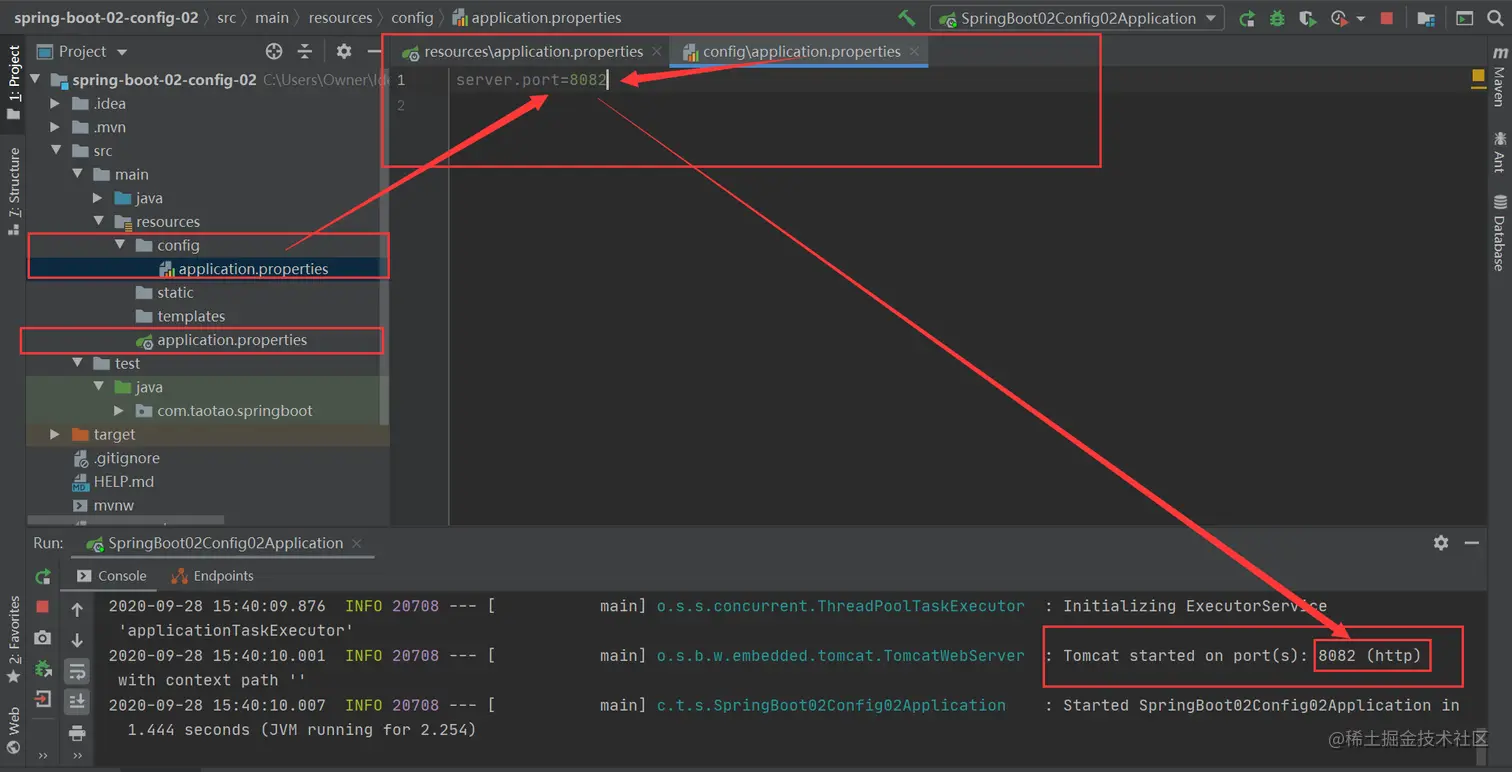Open Run panel settings gear
Viewport: 1512px width, 772px height.
[x=1441, y=542]
